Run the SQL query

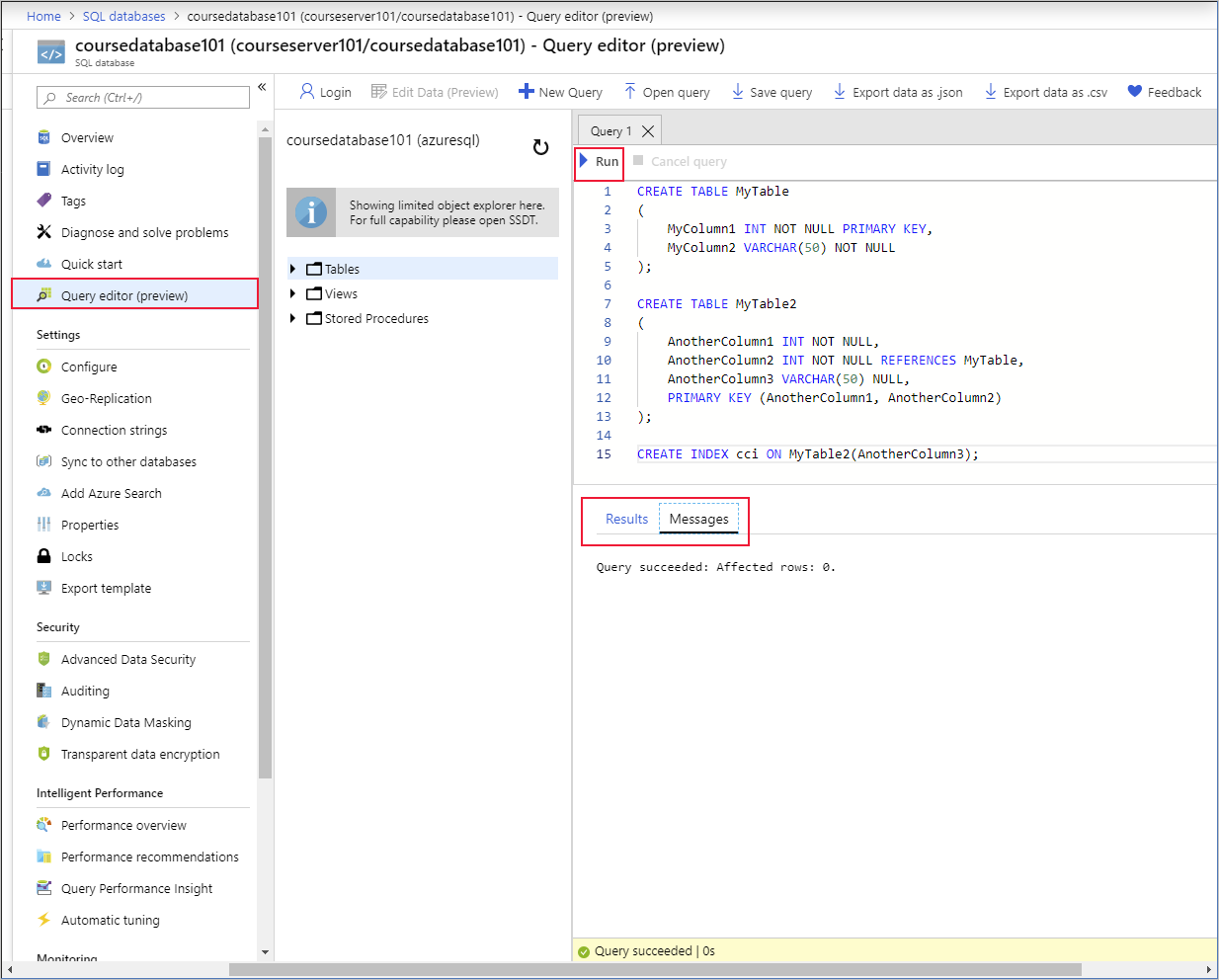[600, 161]
